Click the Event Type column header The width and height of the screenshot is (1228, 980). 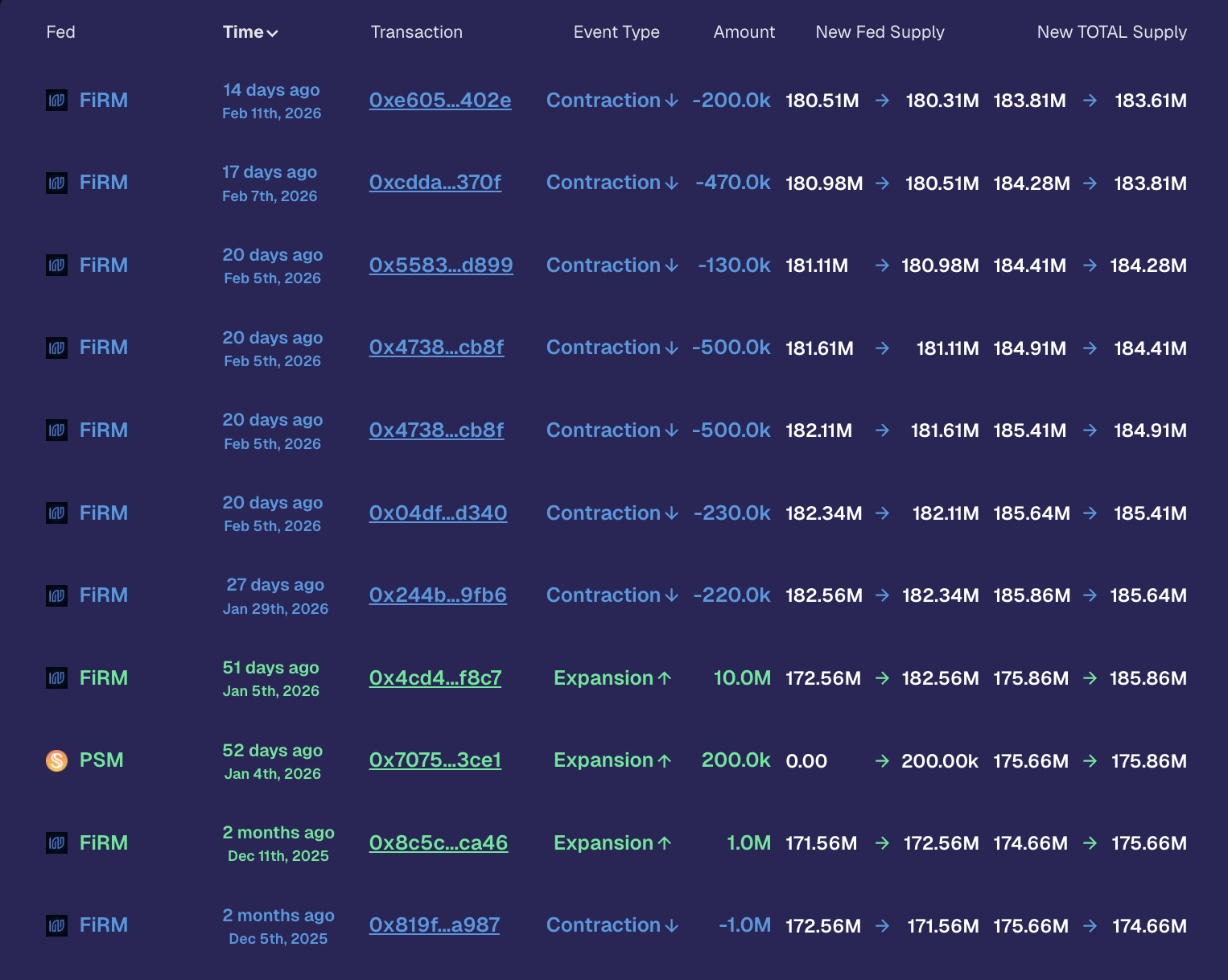click(616, 32)
